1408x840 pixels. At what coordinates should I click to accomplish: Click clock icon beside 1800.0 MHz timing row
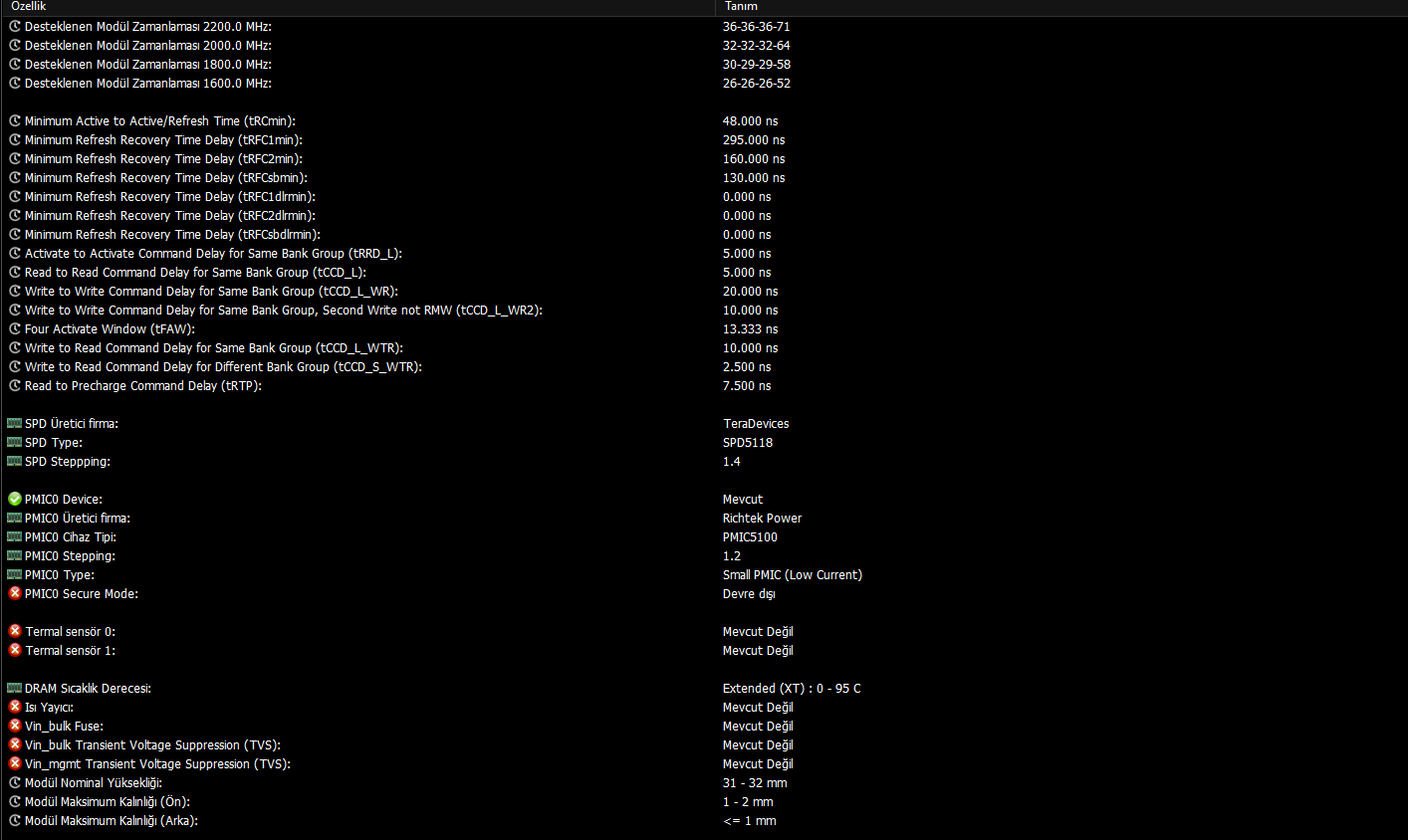[x=15, y=65]
